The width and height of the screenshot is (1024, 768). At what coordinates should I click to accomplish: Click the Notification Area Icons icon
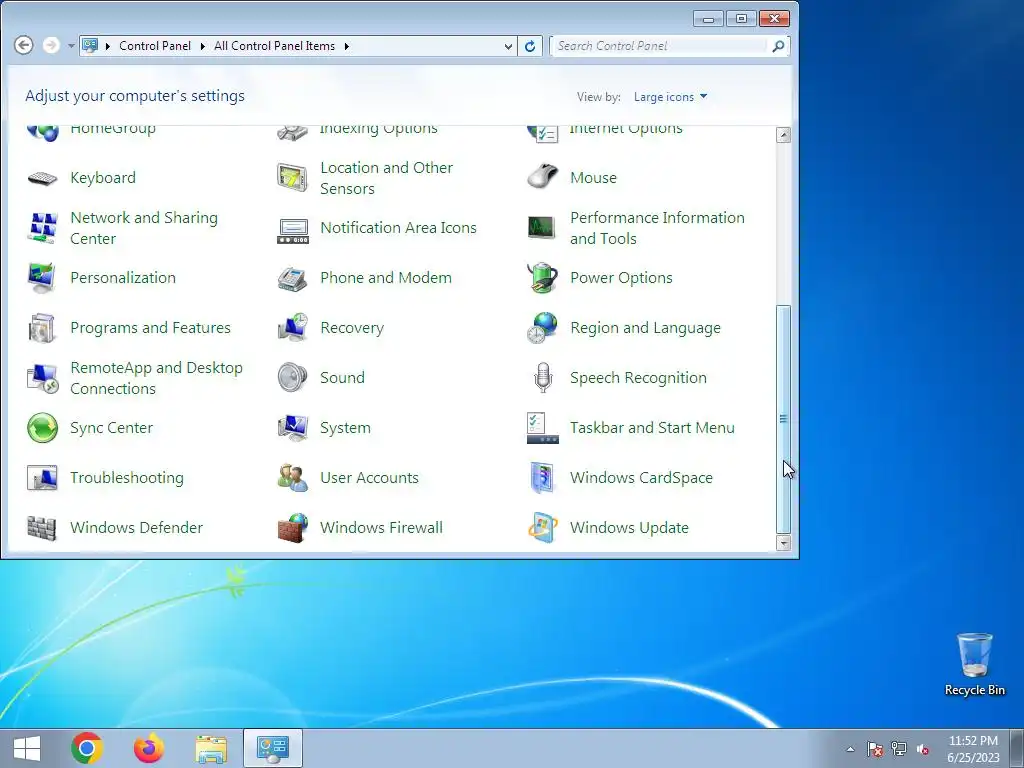(293, 231)
